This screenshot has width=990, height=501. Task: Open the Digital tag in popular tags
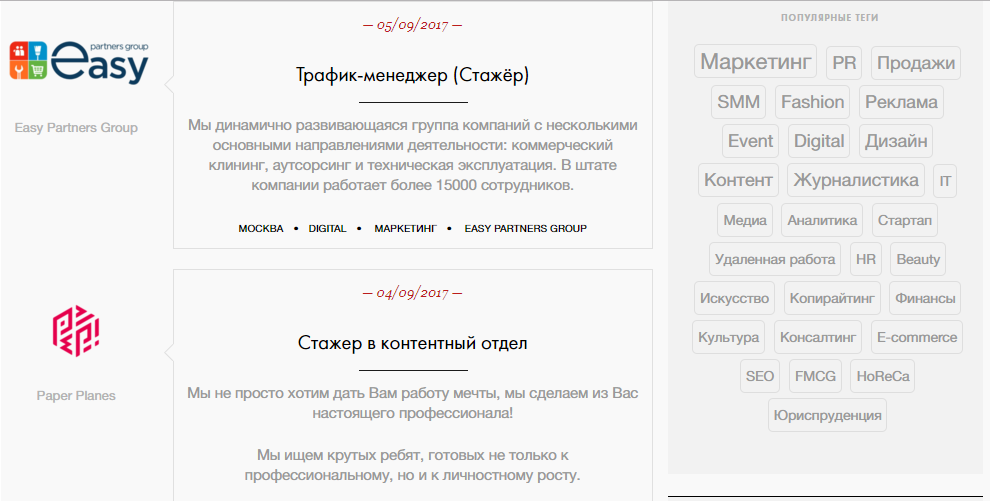[819, 141]
